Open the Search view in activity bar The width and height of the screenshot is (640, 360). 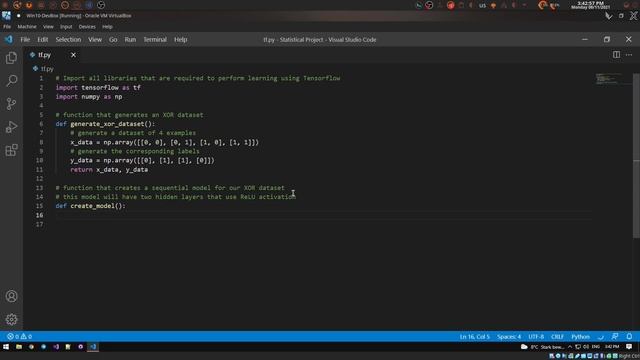click(x=11, y=80)
